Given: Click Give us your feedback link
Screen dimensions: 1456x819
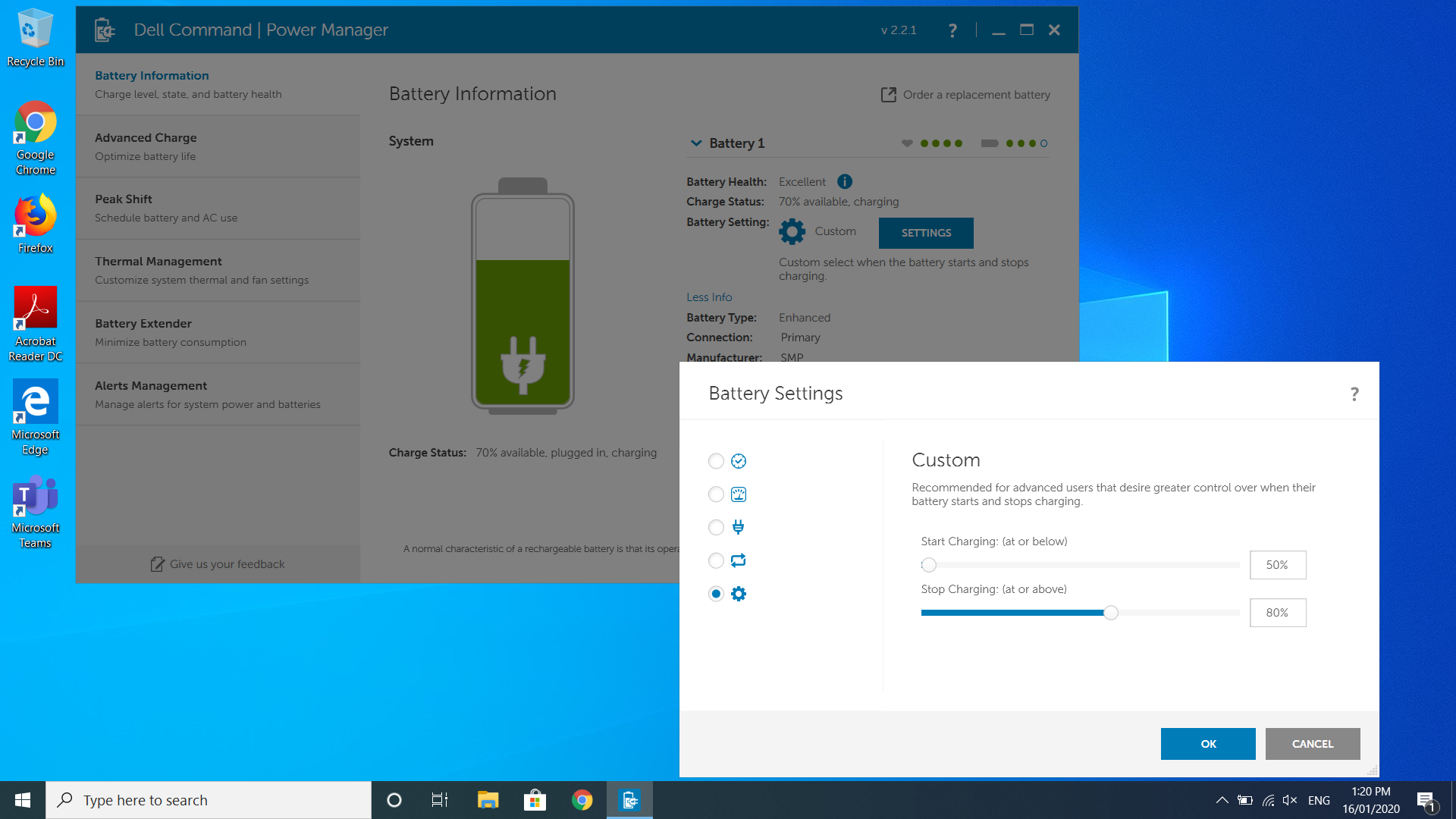Looking at the screenshot, I should point(218,564).
